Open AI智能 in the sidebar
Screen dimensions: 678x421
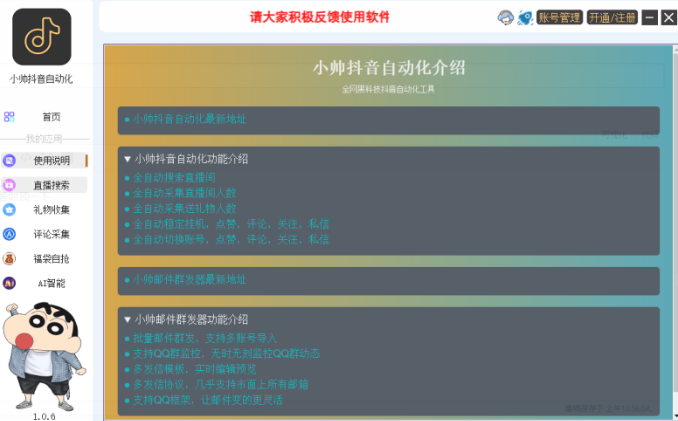[x=51, y=283]
